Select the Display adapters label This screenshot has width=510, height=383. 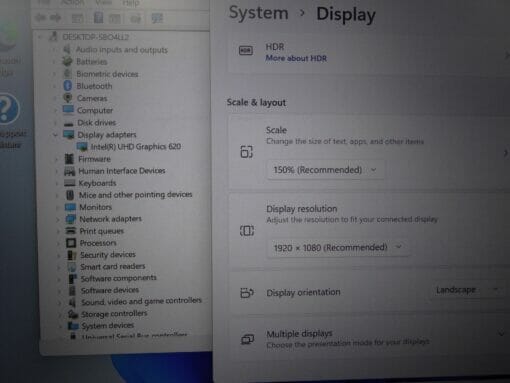pos(107,135)
